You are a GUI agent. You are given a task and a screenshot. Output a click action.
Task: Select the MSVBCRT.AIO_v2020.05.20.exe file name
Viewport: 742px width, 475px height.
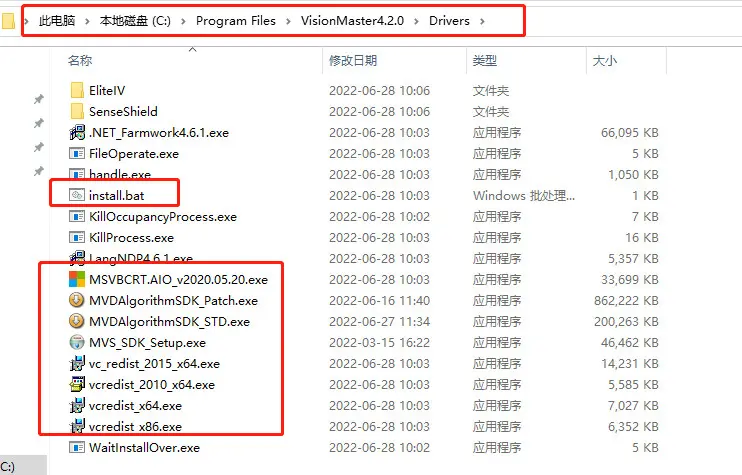(x=178, y=279)
